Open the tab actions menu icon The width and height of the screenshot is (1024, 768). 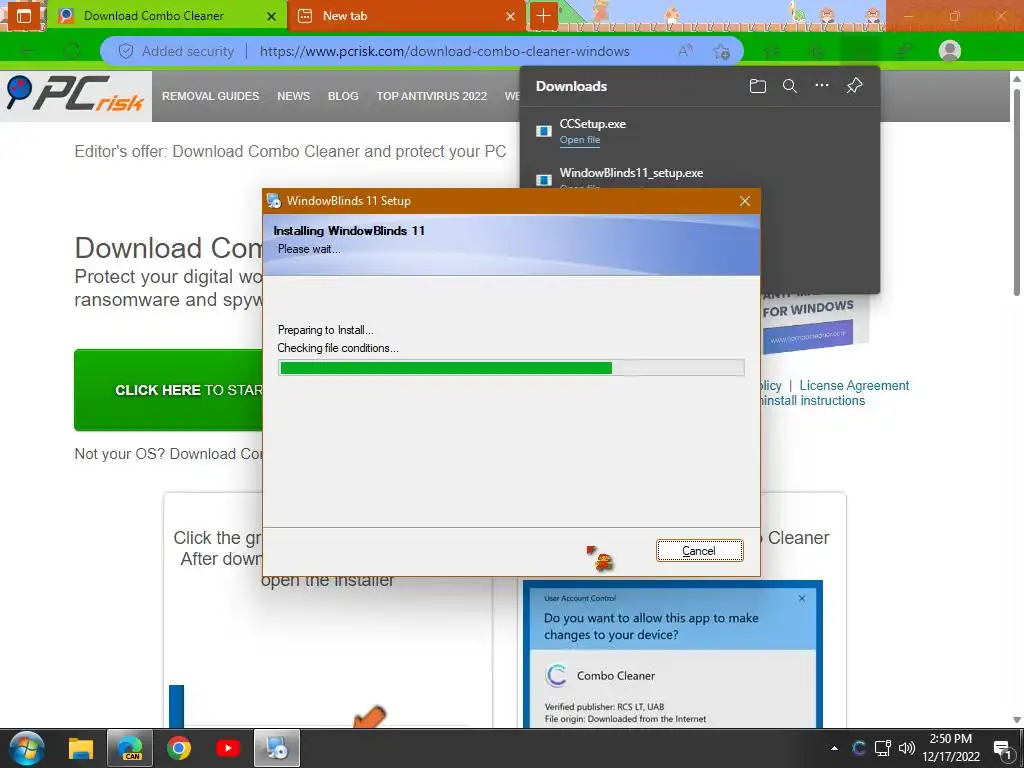pyautogui.click(x=24, y=16)
